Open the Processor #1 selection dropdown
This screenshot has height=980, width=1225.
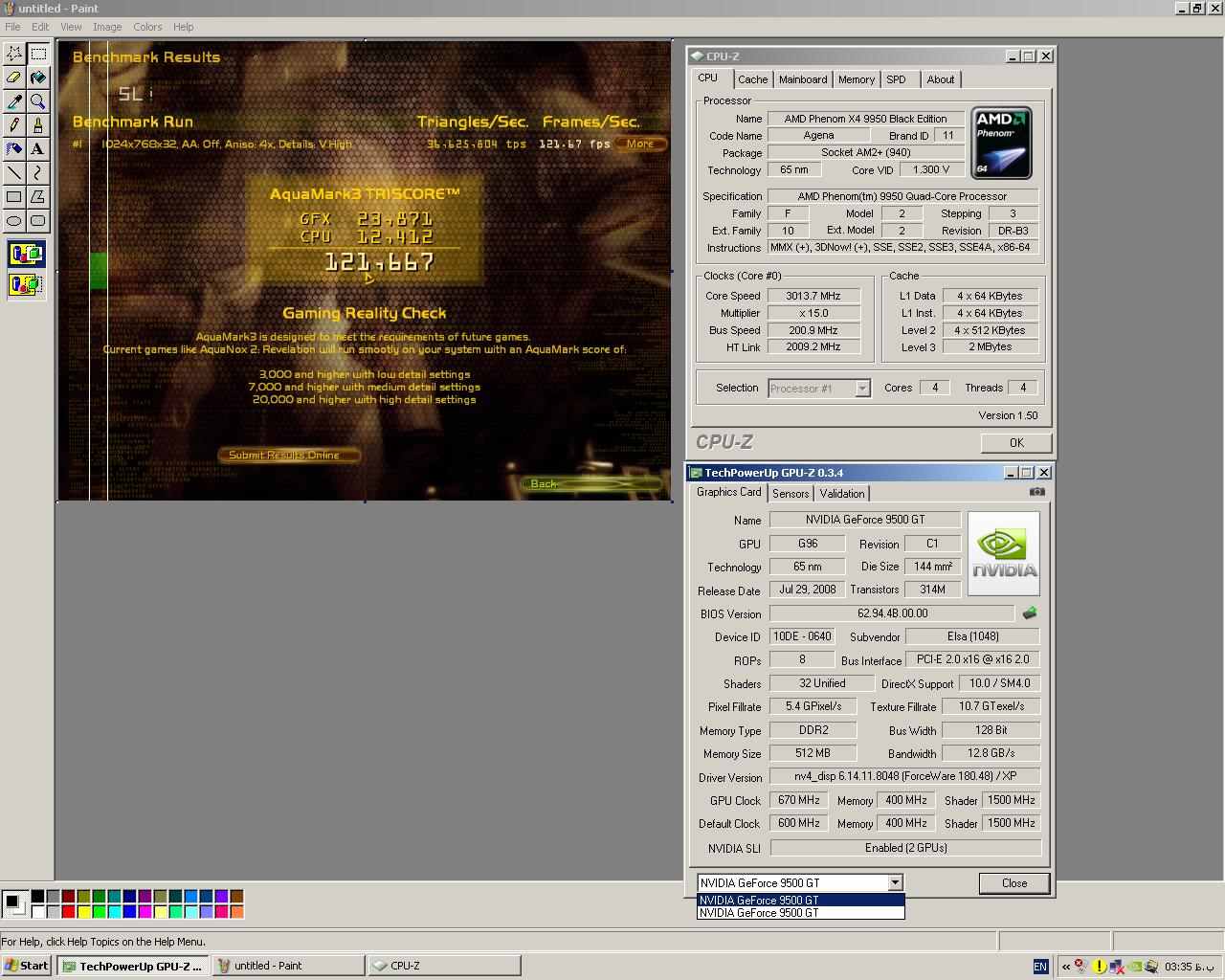pyautogui.click(x=862, y=388)
